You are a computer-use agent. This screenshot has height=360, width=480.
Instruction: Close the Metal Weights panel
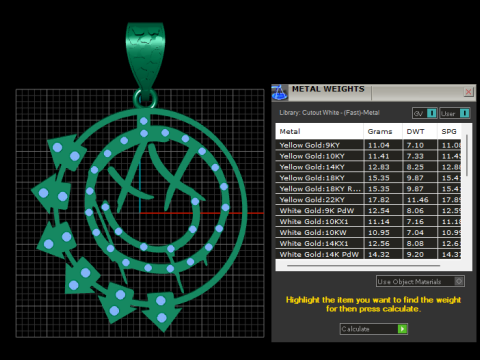[x=468, y=92]
